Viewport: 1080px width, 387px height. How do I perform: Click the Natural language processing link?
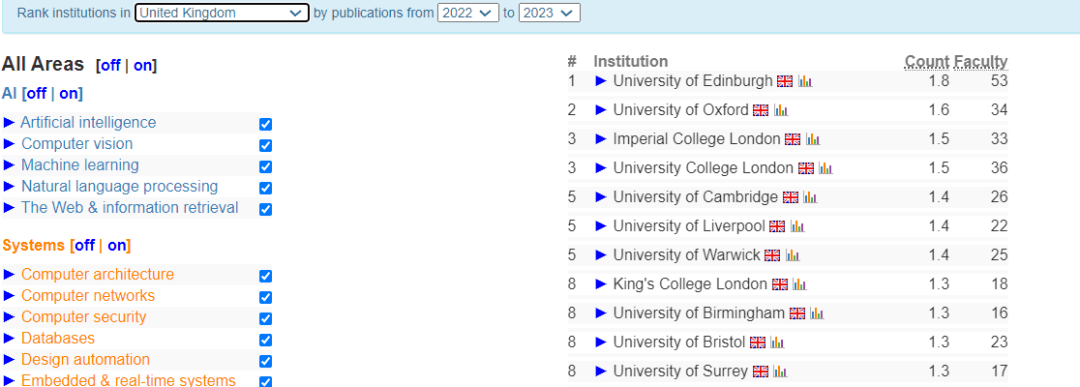(x=119, y=187)
